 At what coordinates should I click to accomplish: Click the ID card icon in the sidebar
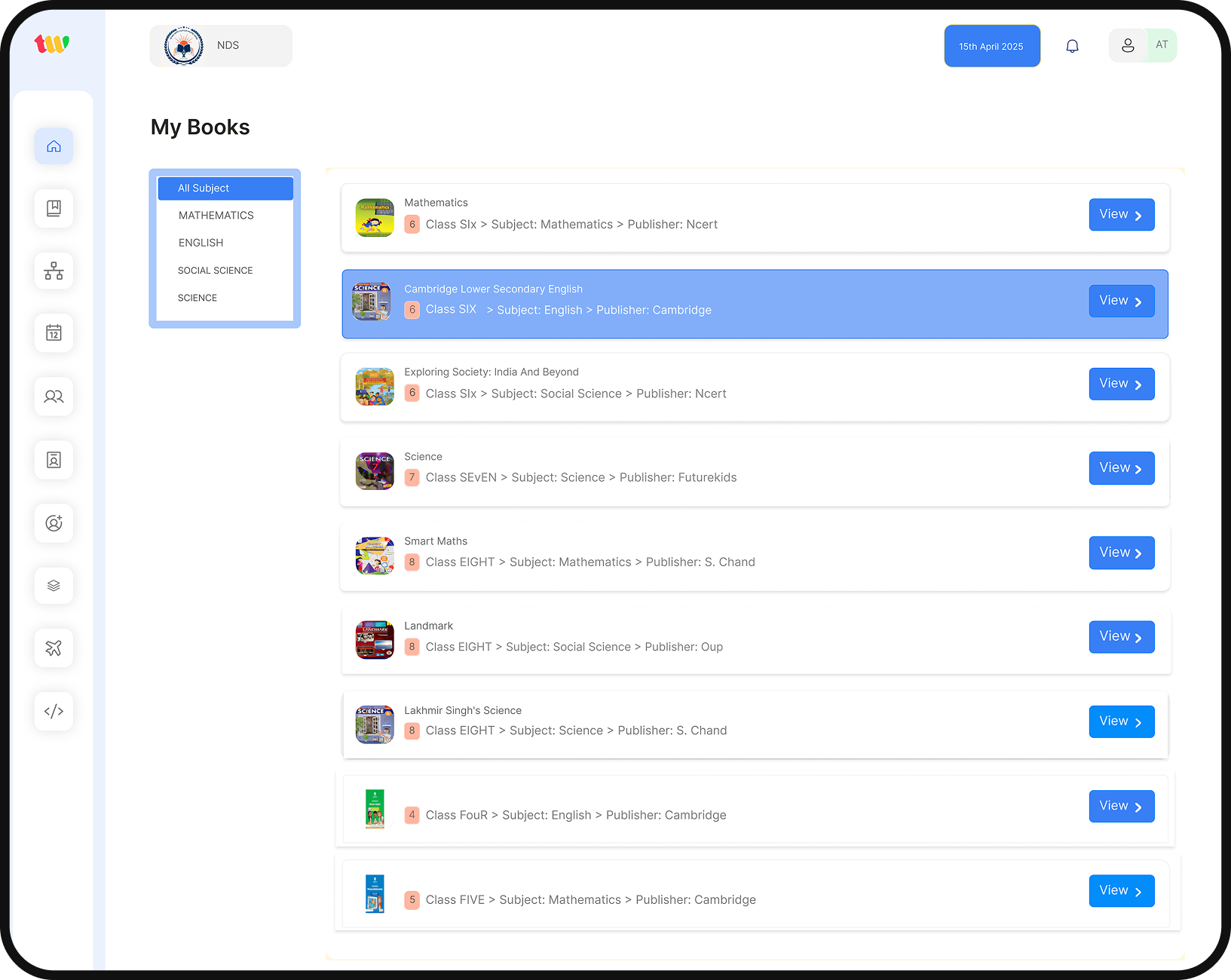[54, 460]
